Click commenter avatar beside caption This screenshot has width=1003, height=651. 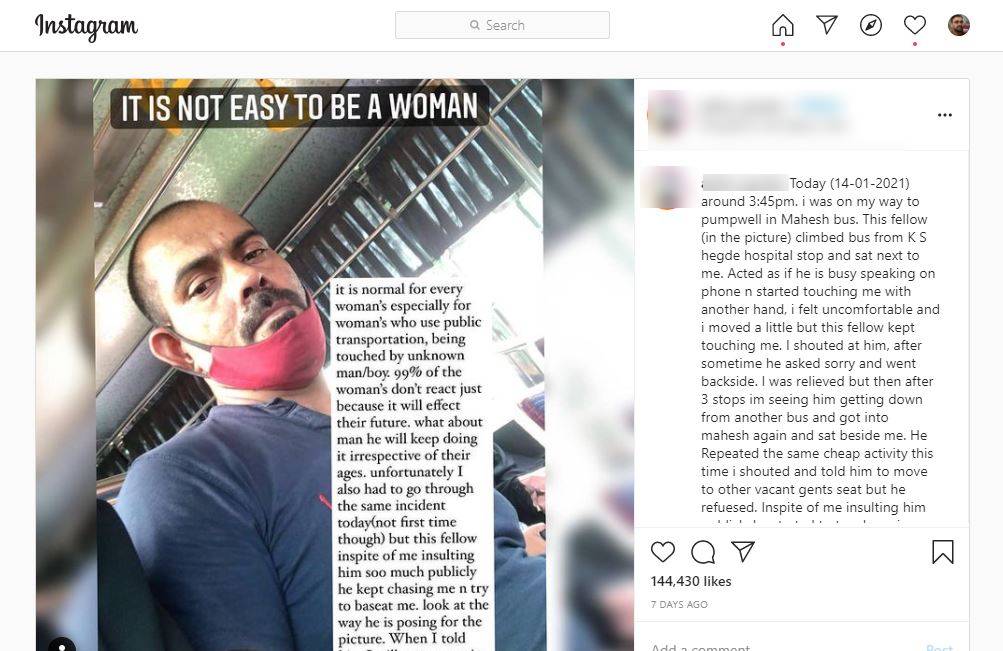667,187
